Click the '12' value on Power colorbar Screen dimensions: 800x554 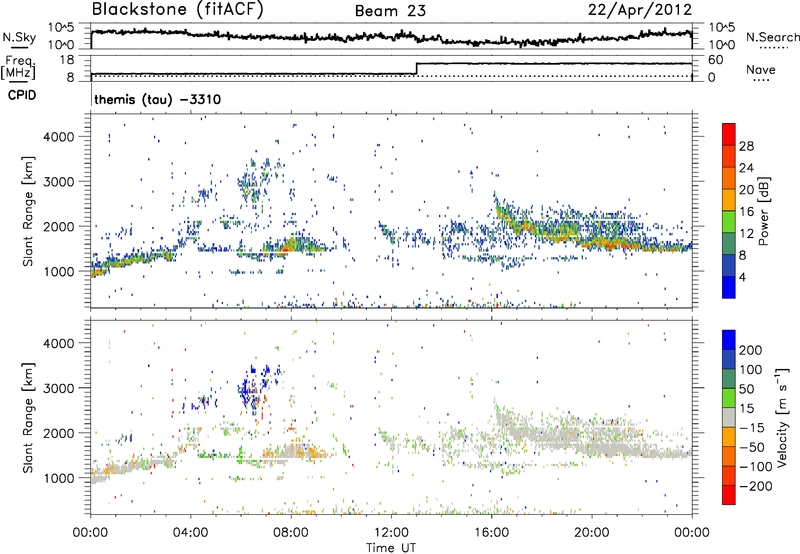(746, 234)
